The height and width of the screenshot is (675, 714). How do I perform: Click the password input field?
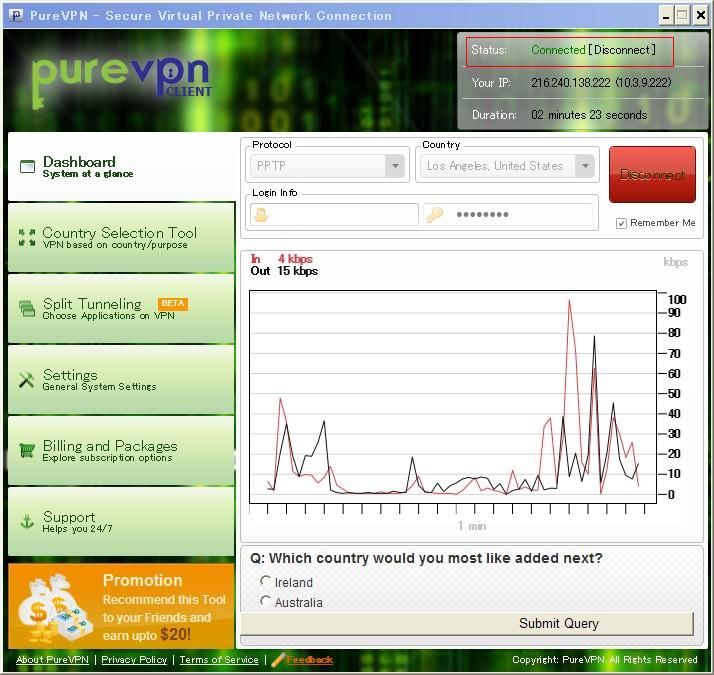pyautogui.click(x=508, y=215)
